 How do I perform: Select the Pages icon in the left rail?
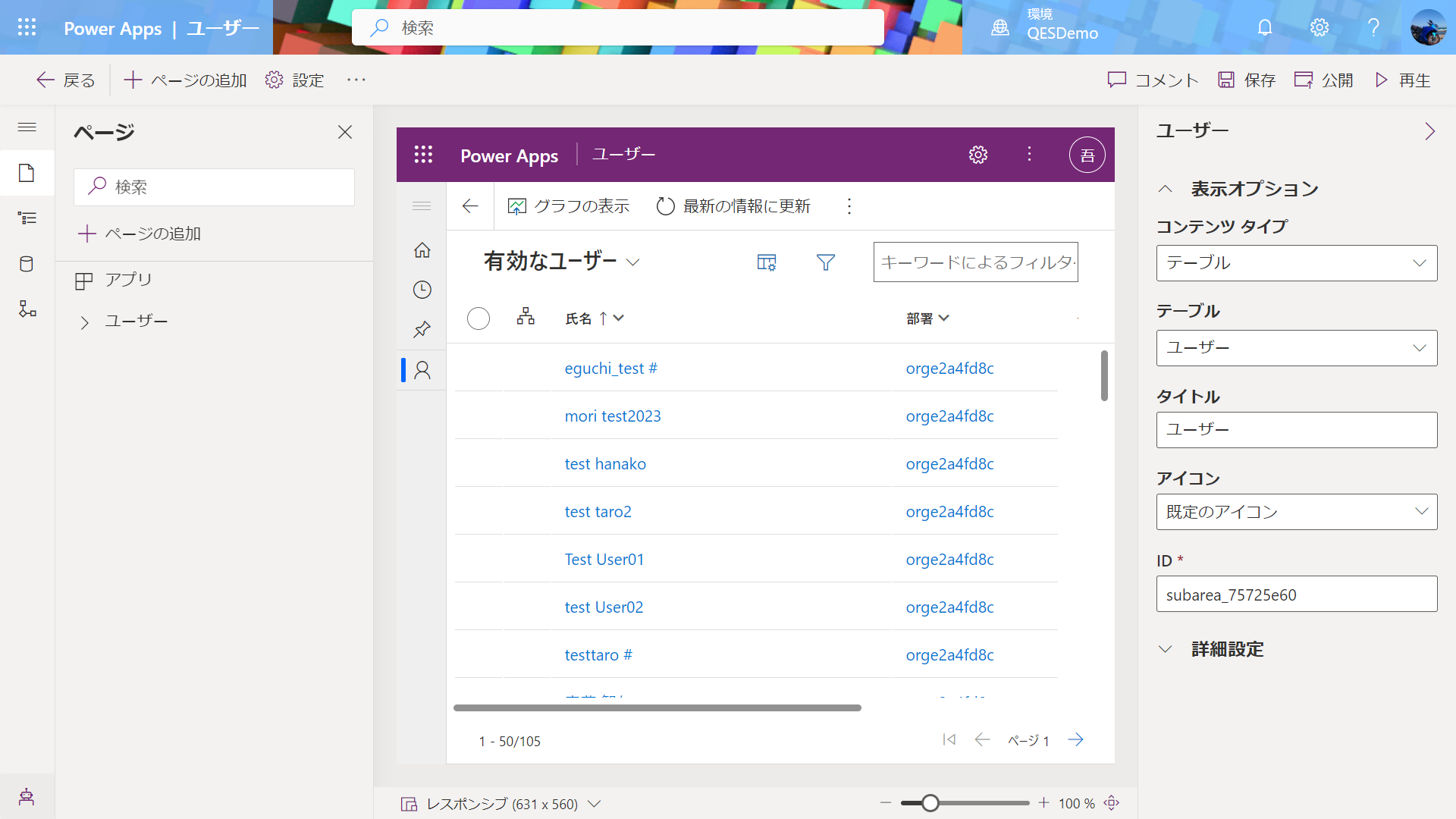[x=27, y=173]
